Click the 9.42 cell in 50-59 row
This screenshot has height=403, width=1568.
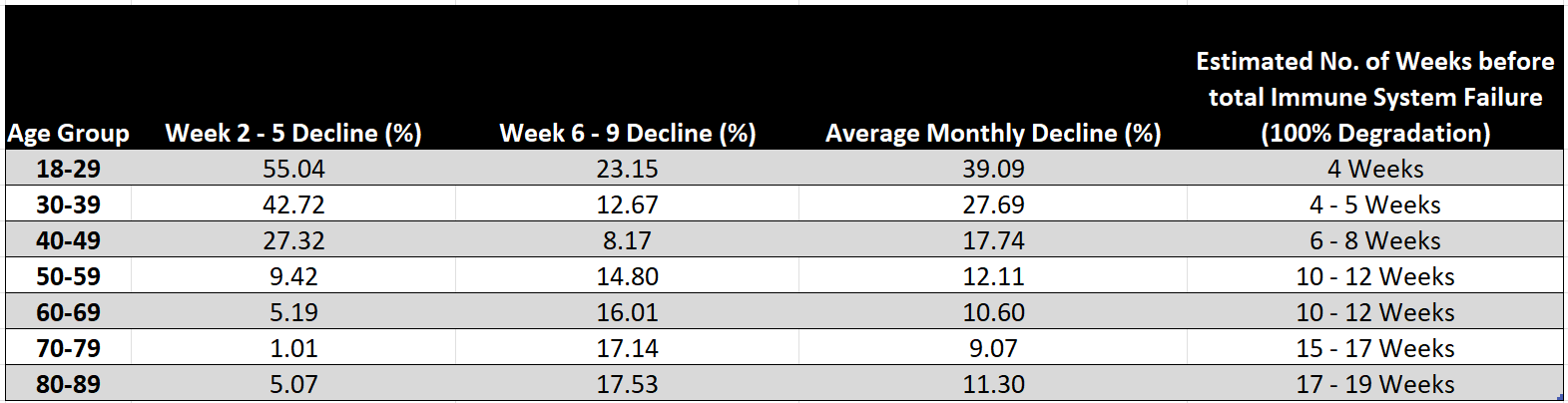(x=293, y=276)
